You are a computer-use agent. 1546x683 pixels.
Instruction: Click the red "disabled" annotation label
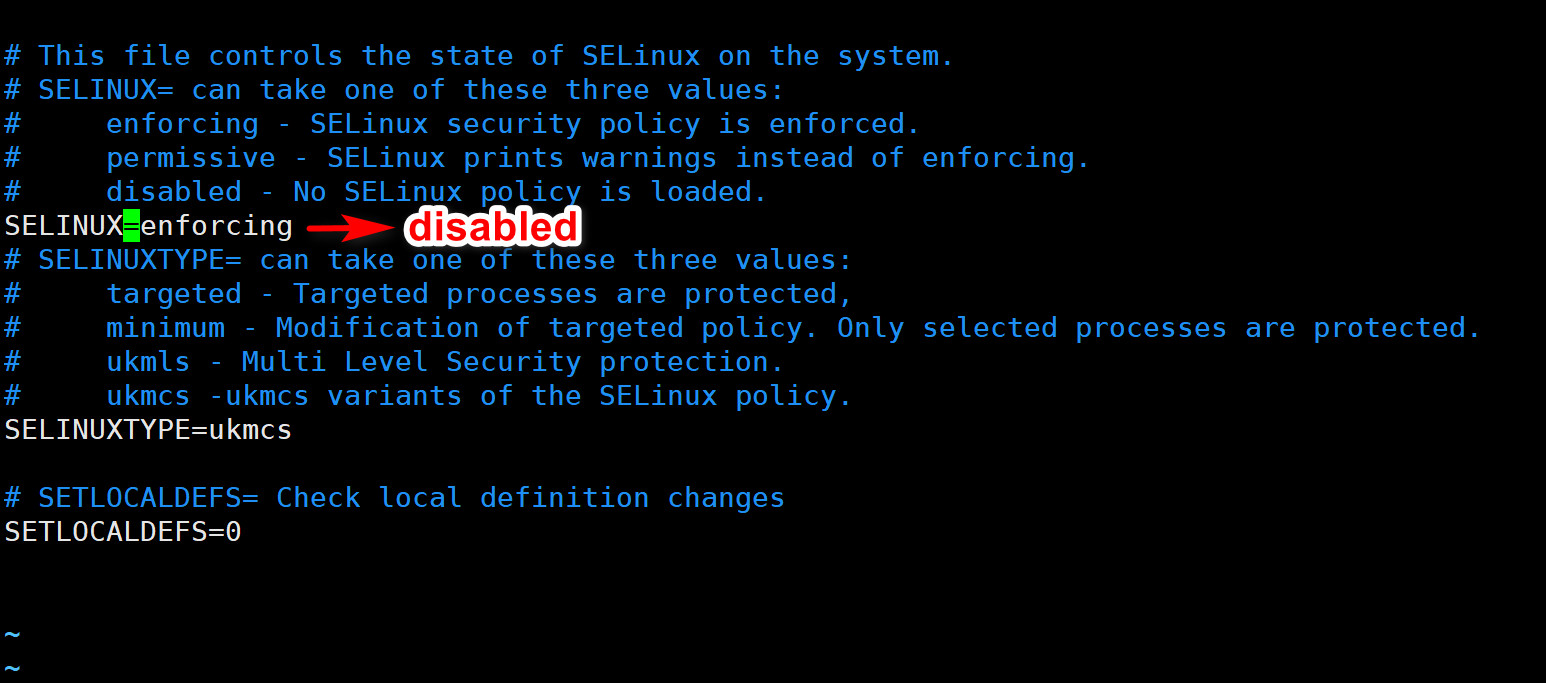[493, 228]
